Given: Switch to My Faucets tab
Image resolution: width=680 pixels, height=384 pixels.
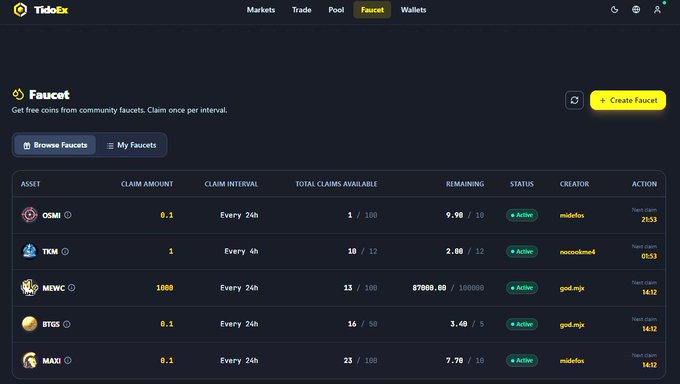Looking at the screenshot, I should [131, 145].
